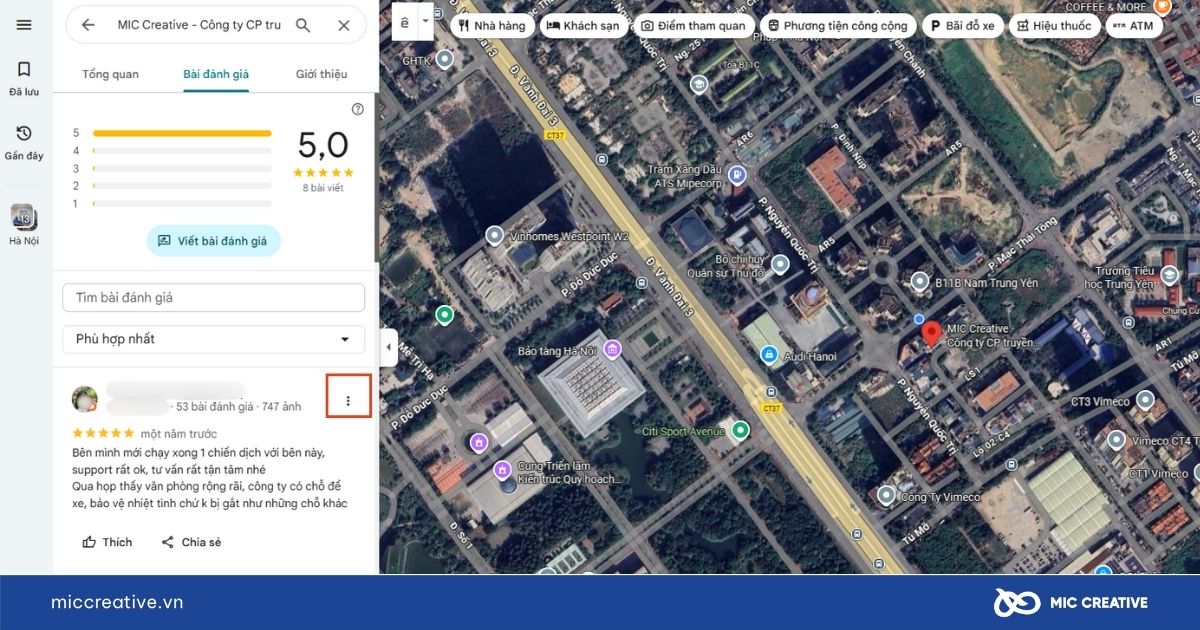Image resolution: width=1200 pixels, height=630 pixels.
Task: Click the Công Ty Vimeco marker
Action: [x=886, y=495]
